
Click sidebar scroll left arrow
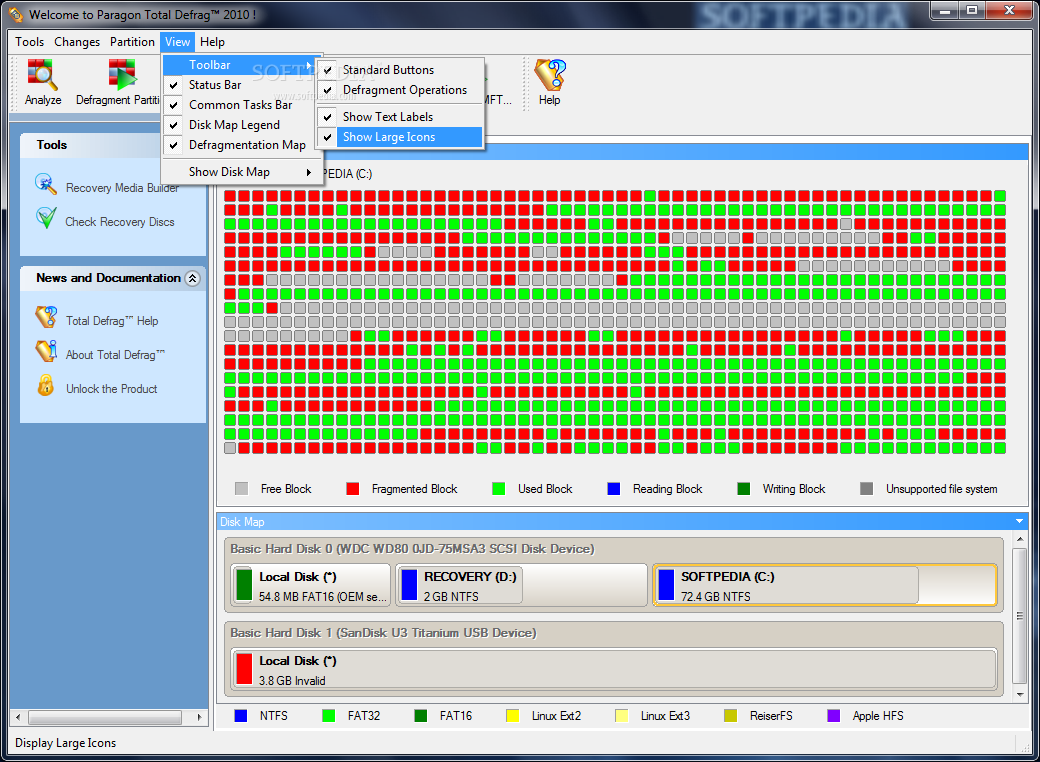click(x=18, y=718)
